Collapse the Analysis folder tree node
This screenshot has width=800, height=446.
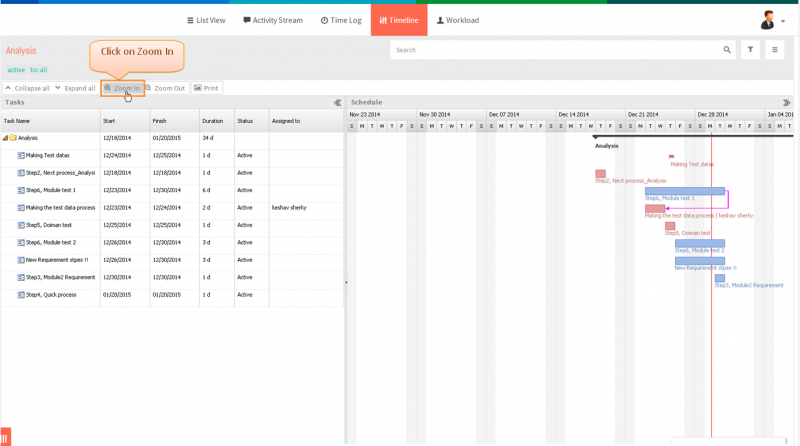tap(5, 138)
